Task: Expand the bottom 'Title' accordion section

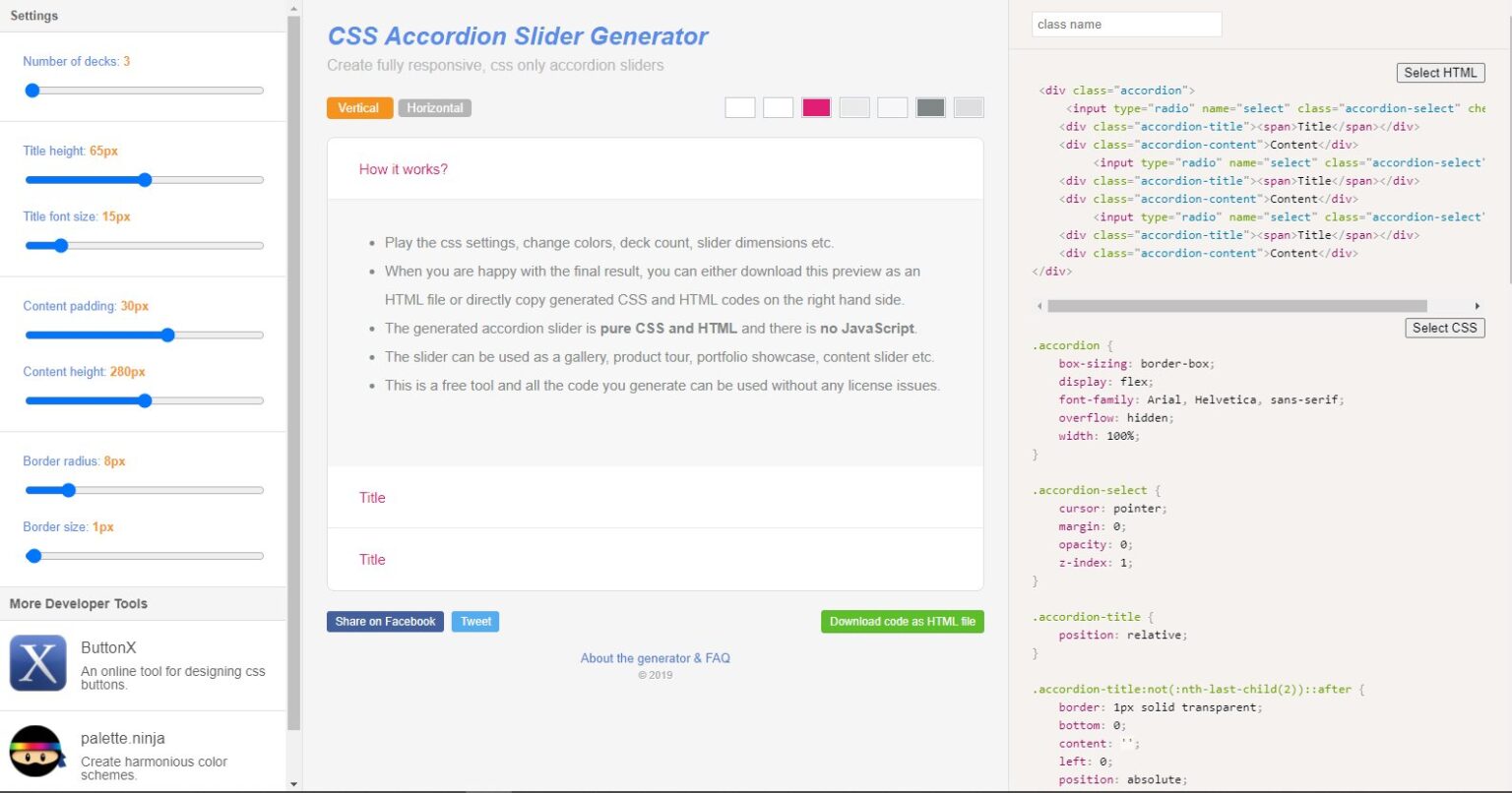Action: 372,560
